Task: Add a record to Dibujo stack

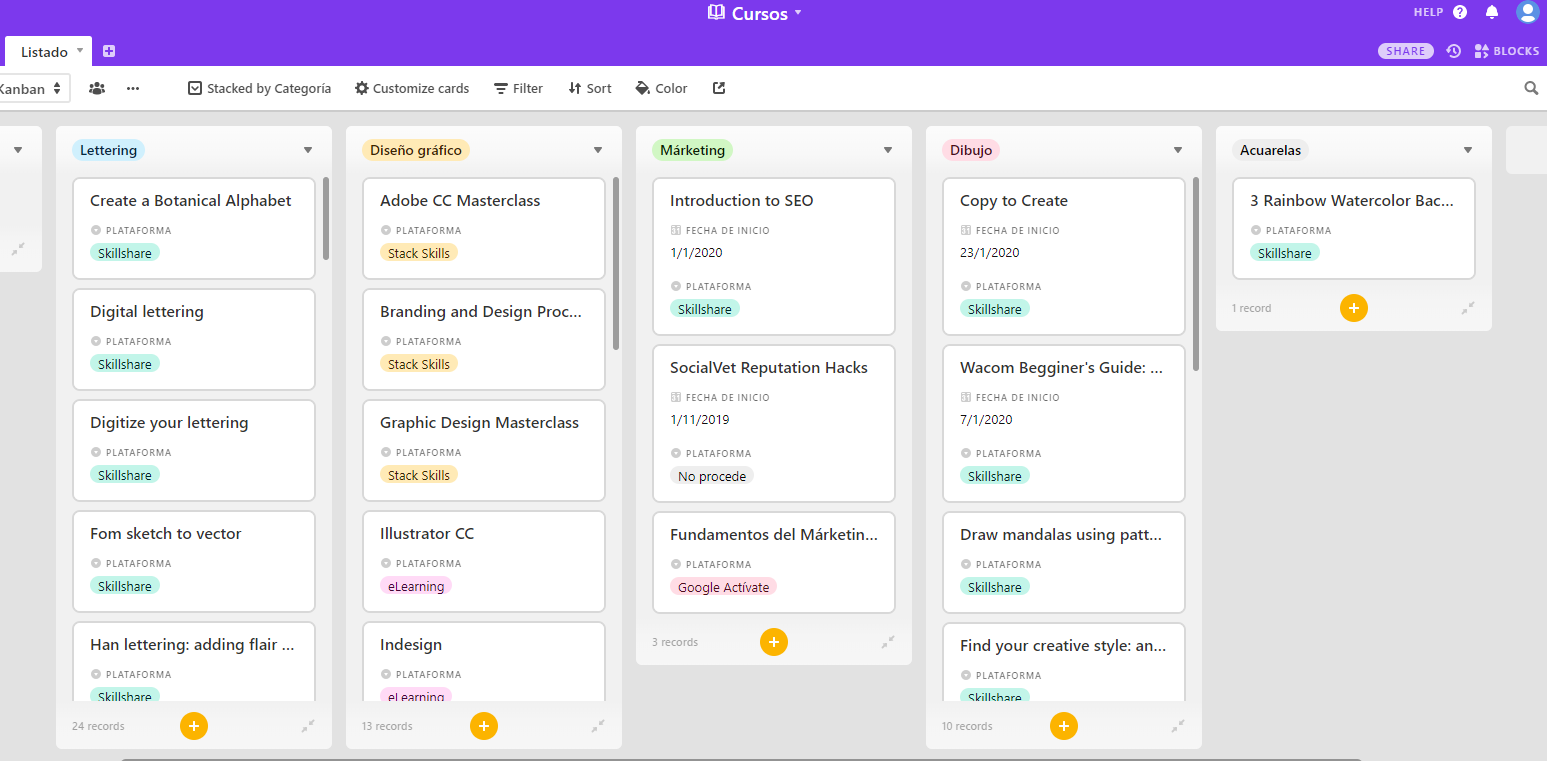Action: click(x=1064, y=726)
